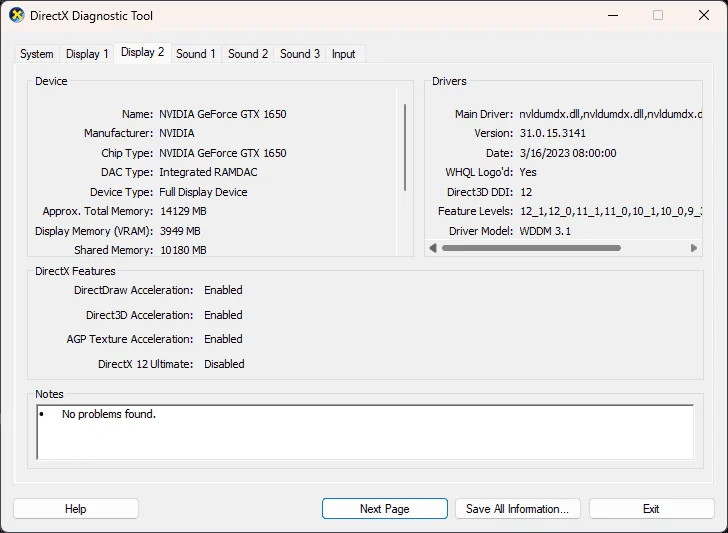Open the Display 1 tab
Viewport: 728px width, 533px height.
(x=87, y=54)
